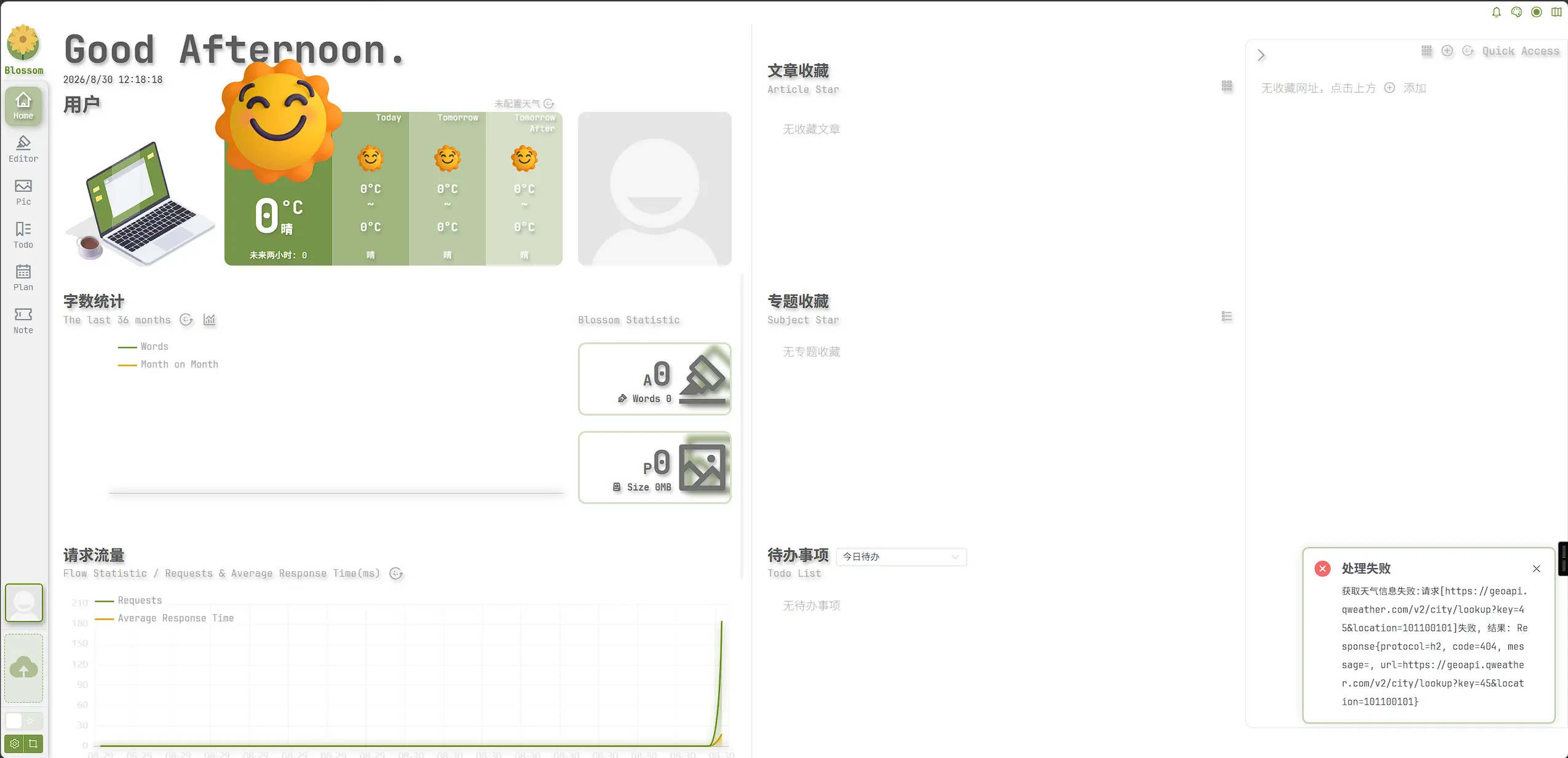This screenshot has height=758, width=1568.
Task: Collapse the Quick Access panel chevron
Action: [x=1261, y=55]
